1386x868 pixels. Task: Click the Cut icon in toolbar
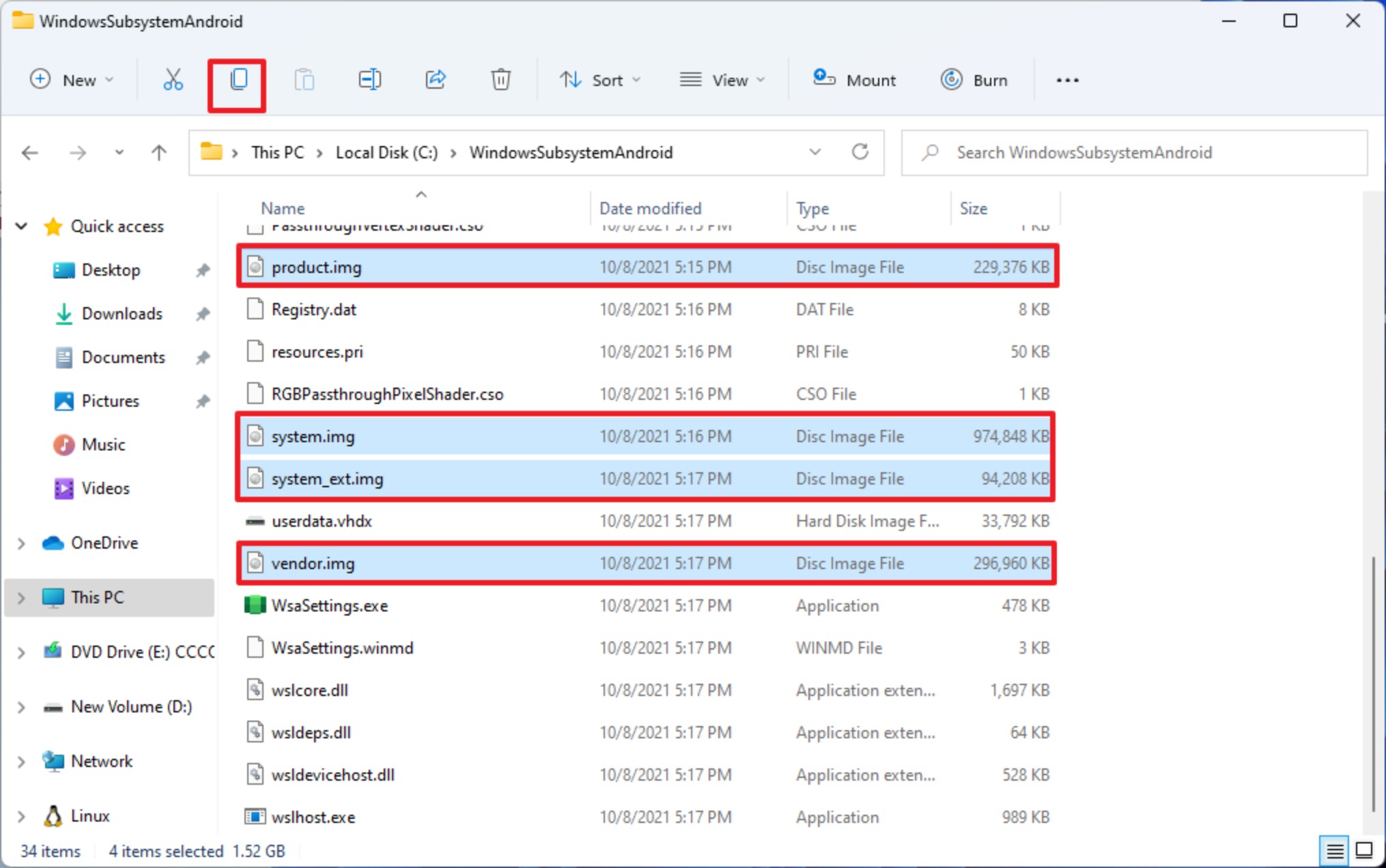(172, 80)
